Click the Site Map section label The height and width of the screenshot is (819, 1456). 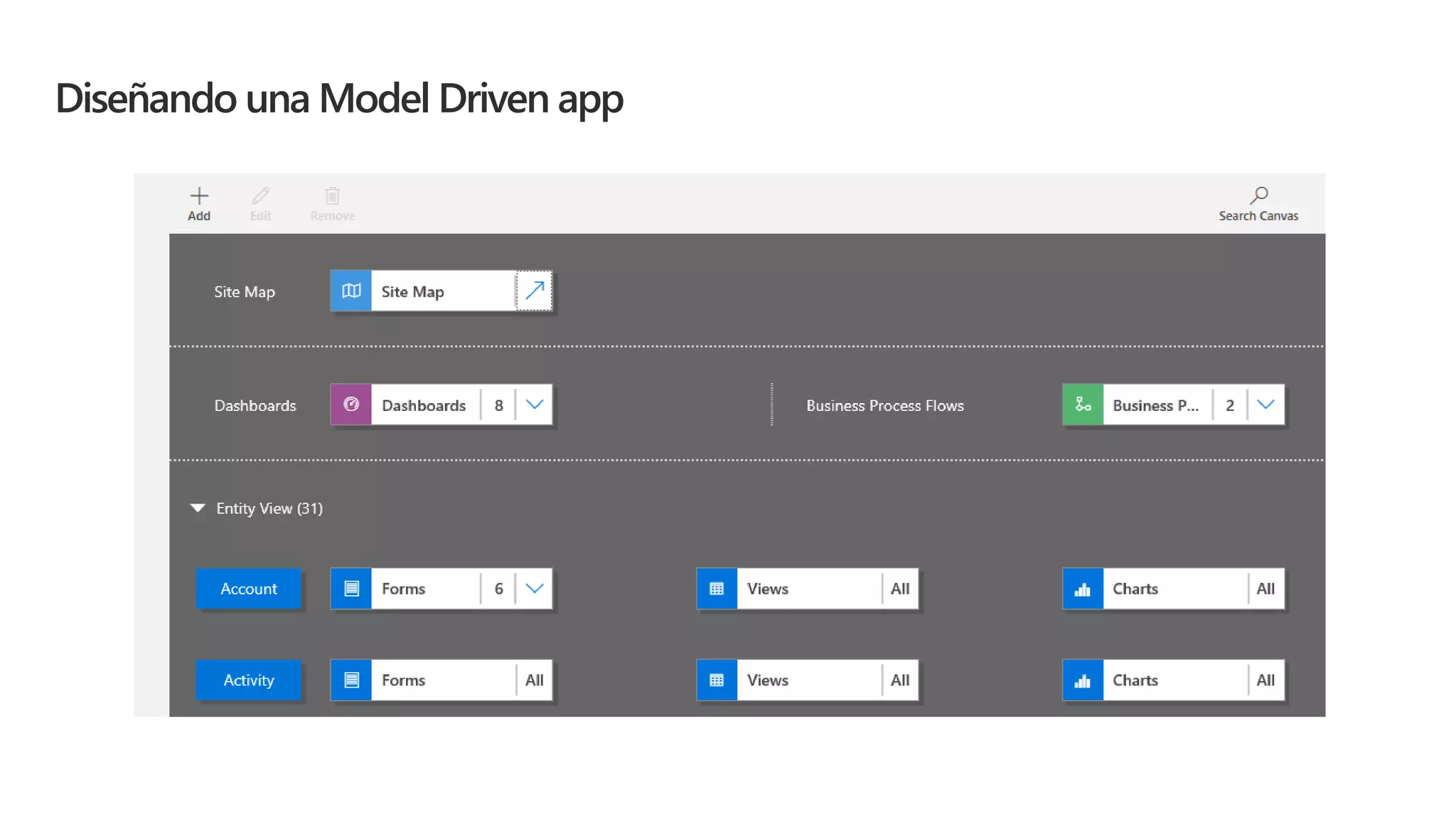245,291
